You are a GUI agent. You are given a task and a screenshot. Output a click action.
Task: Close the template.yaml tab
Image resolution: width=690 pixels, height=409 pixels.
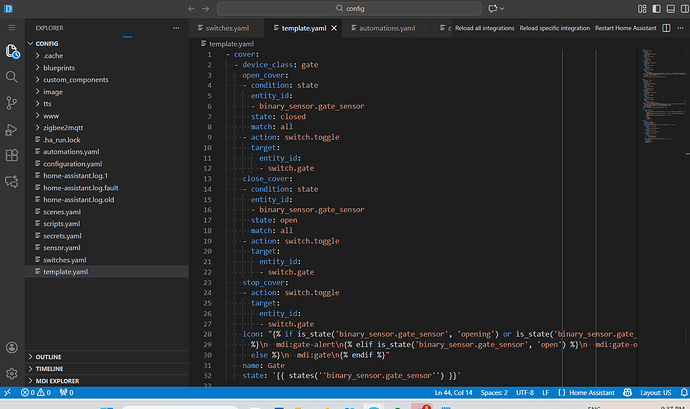[334, 28]
